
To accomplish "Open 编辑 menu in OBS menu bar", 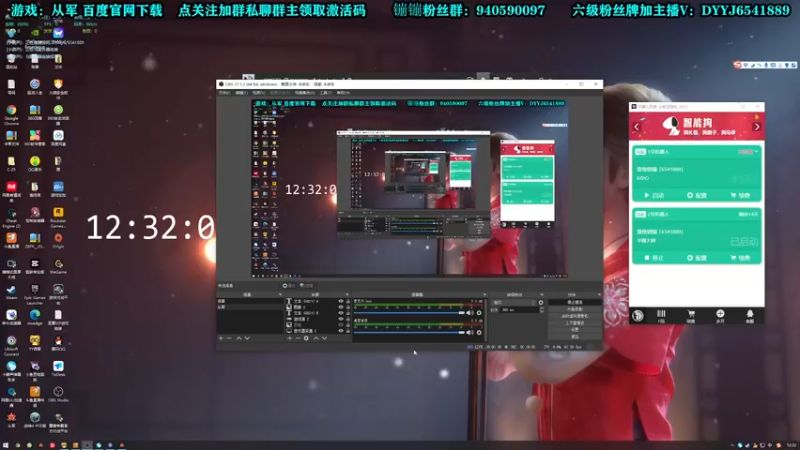I will point(242,93).
